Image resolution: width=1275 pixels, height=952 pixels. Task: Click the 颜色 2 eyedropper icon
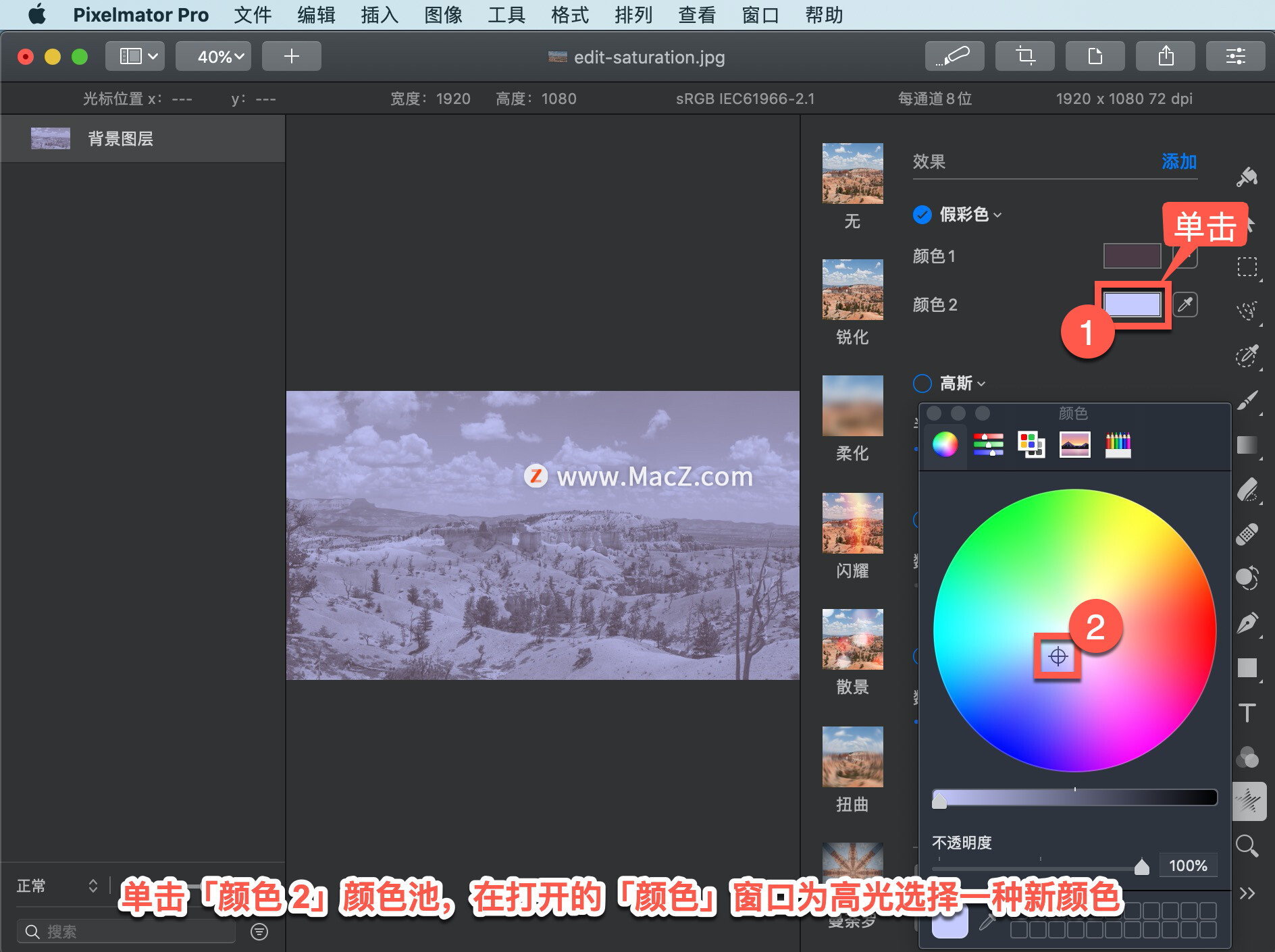click(x=1185, y=305)
